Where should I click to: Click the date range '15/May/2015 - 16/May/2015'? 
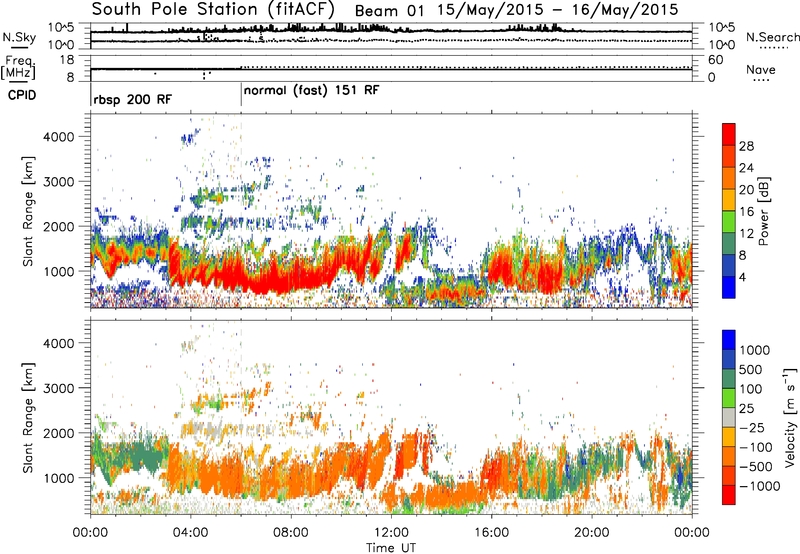[558, 10]
